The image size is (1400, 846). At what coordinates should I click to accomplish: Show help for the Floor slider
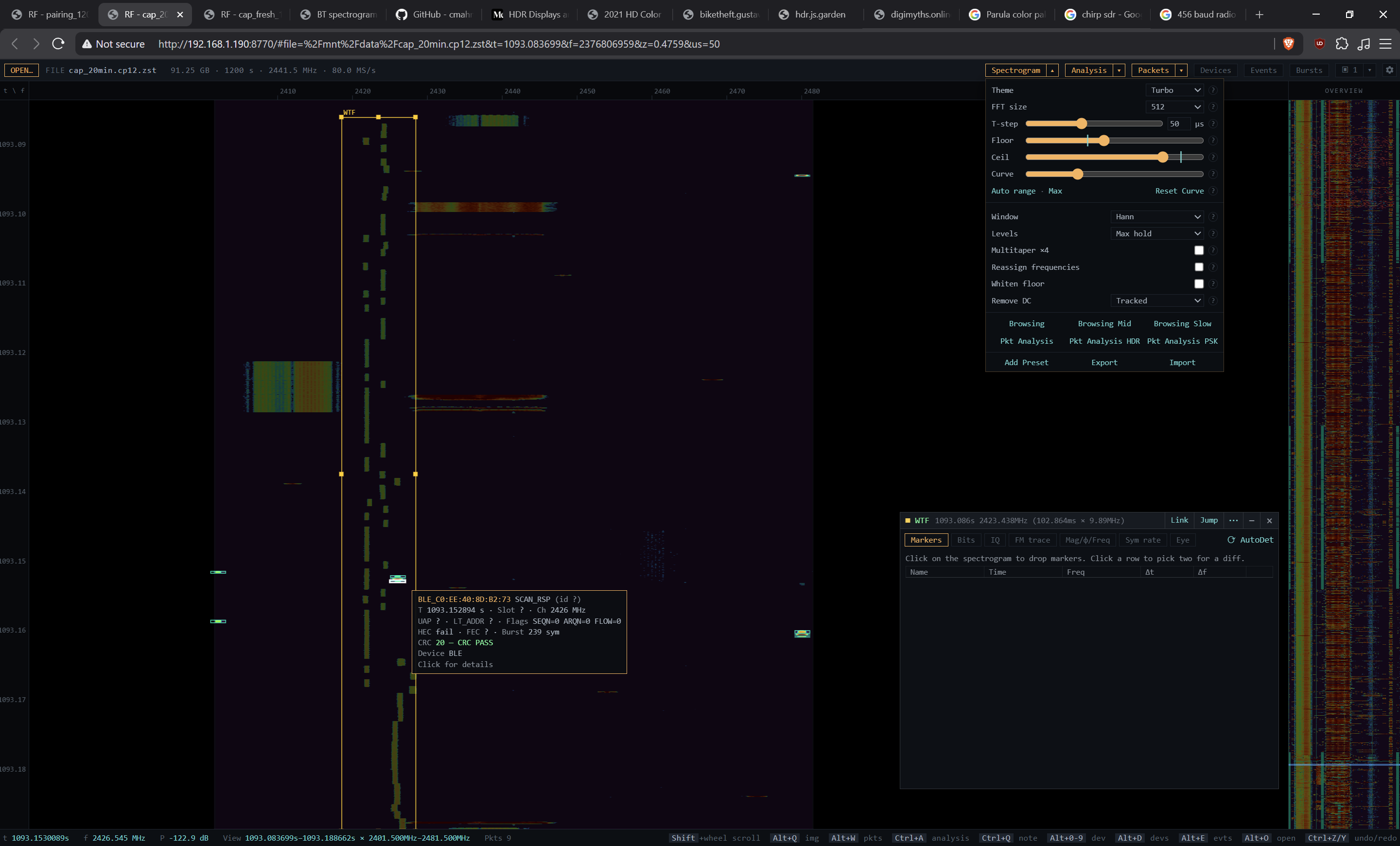pos(1212,141)
